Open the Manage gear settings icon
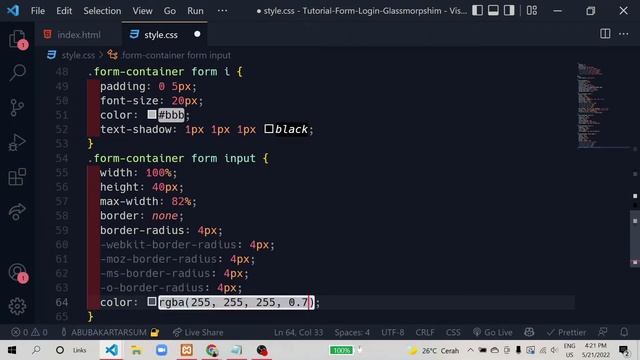Screen dimensions: 640x360 [x=17, y=306]
